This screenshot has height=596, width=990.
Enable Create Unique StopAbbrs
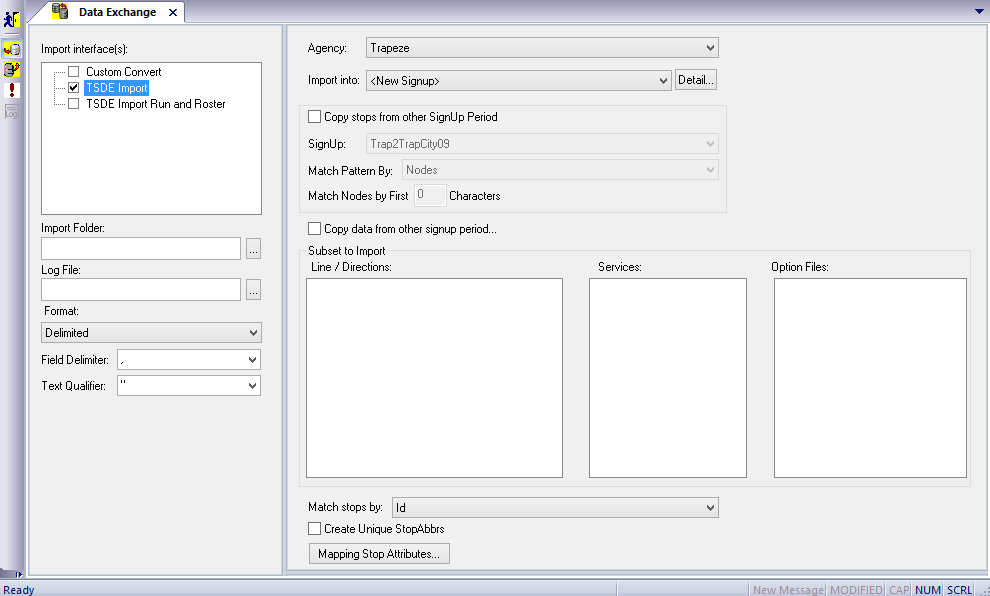(x=314, y=529)
